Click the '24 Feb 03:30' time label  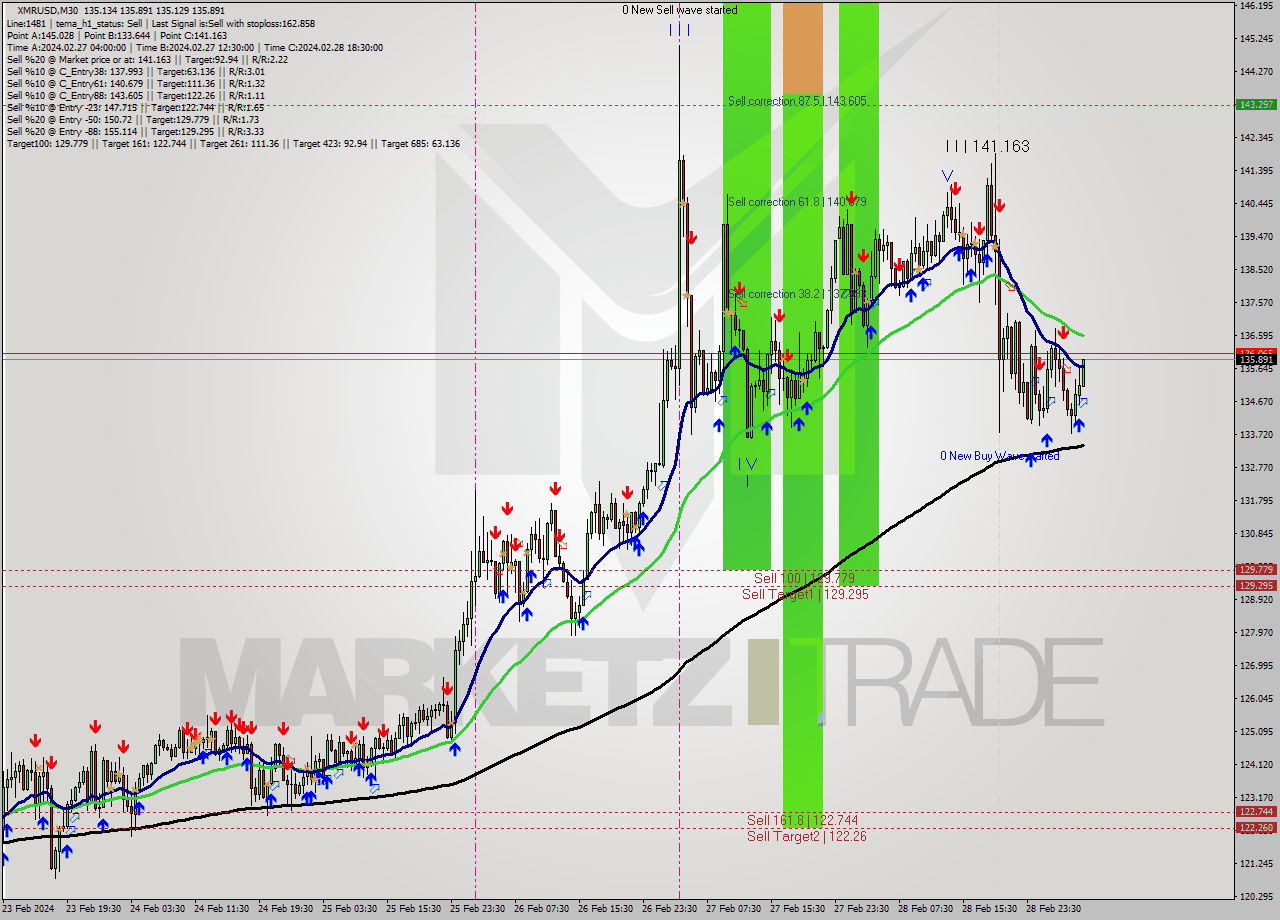pyautogui.click(x=159, y=909)
